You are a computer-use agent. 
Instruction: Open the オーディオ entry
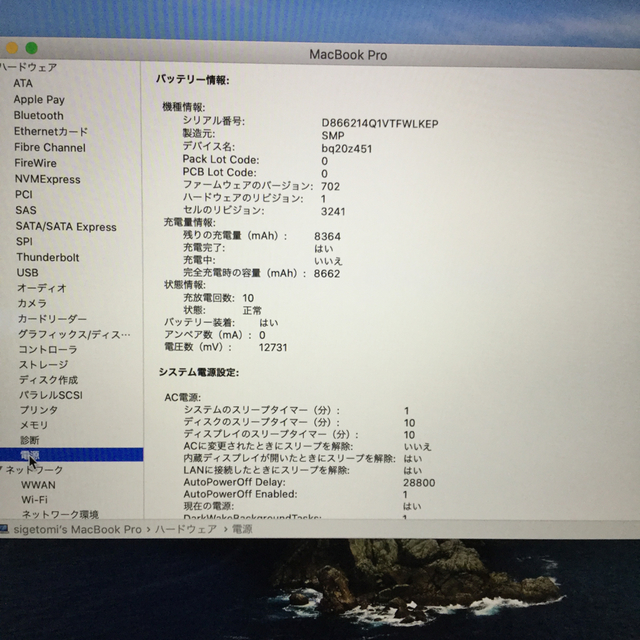coord(42,288)
